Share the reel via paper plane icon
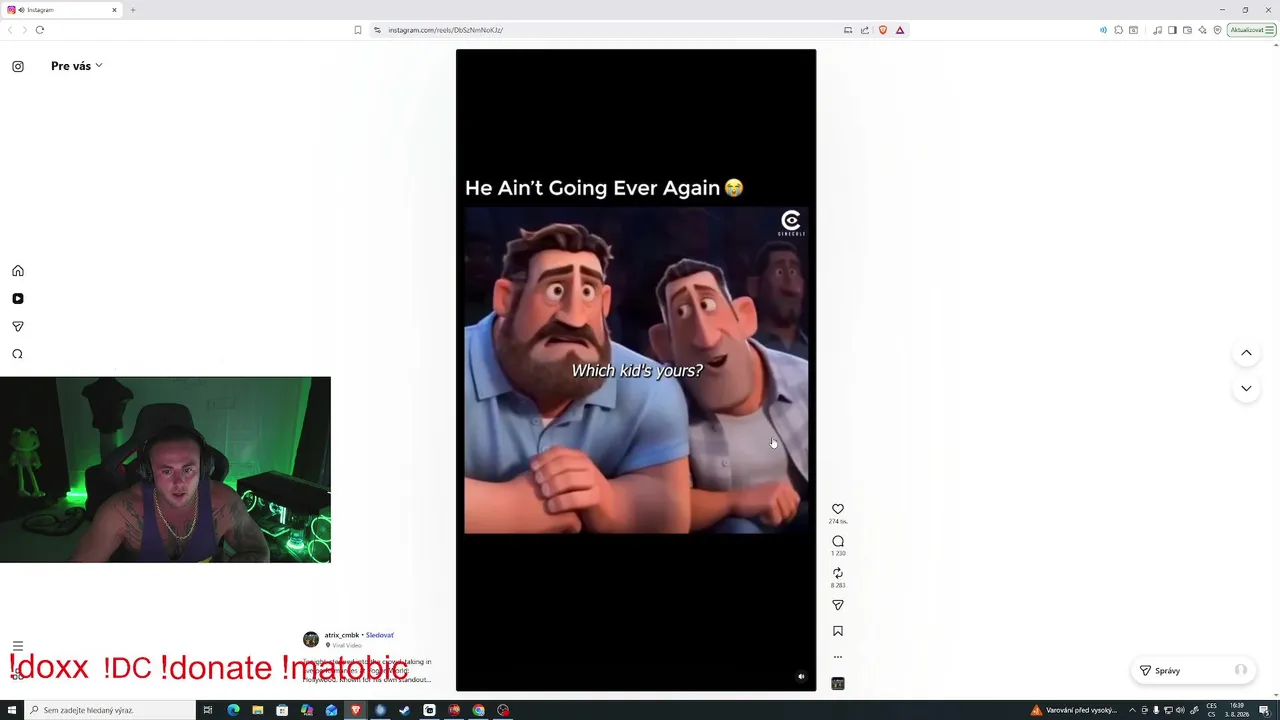Viewport: 1280px width, 720px height. pos(838,605)
